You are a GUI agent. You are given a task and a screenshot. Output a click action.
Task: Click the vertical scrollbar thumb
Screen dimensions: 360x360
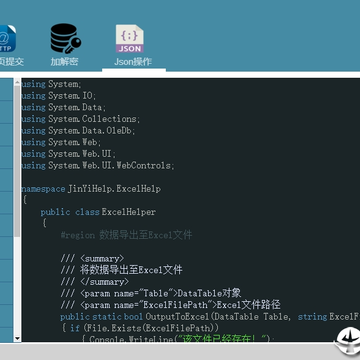tap(17, 161)
